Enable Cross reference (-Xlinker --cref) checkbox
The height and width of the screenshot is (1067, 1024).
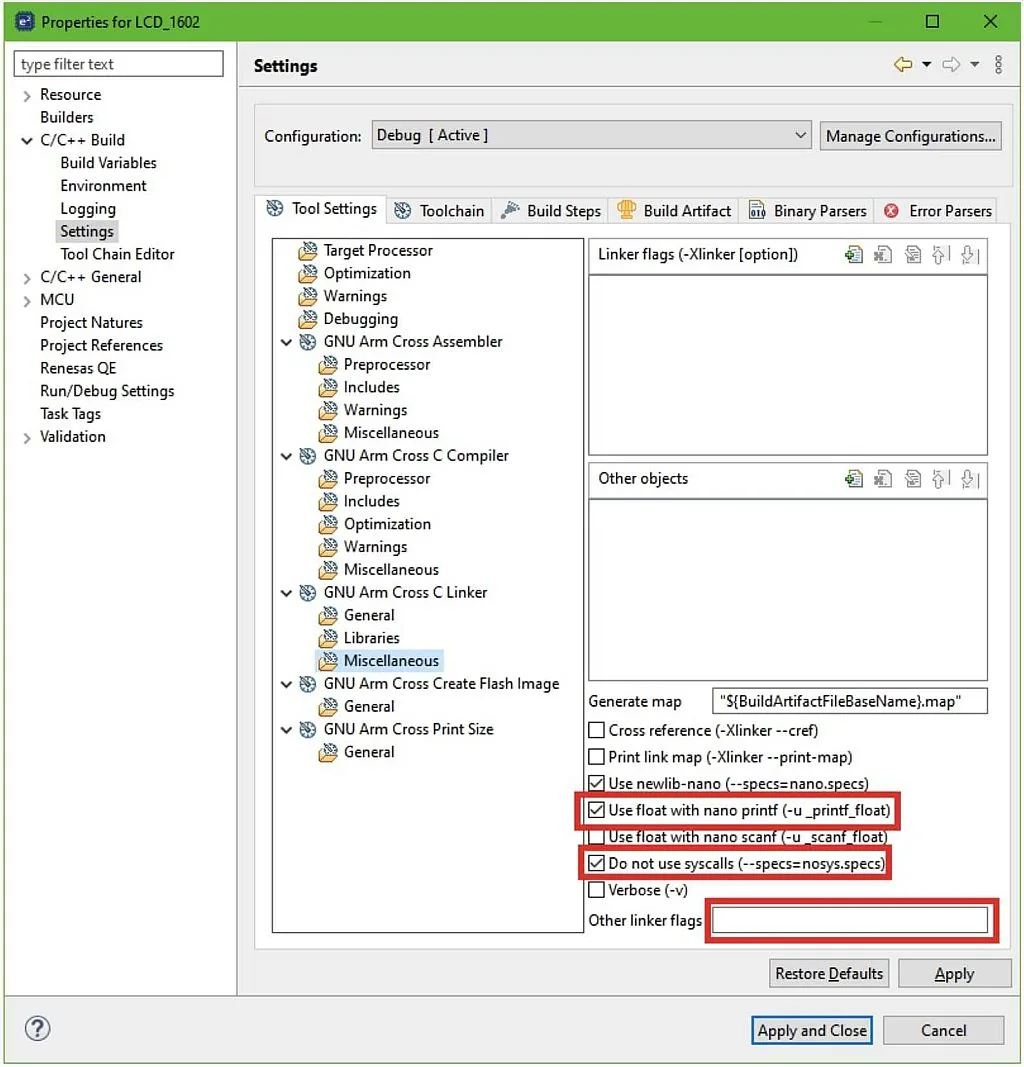[597, 731]
